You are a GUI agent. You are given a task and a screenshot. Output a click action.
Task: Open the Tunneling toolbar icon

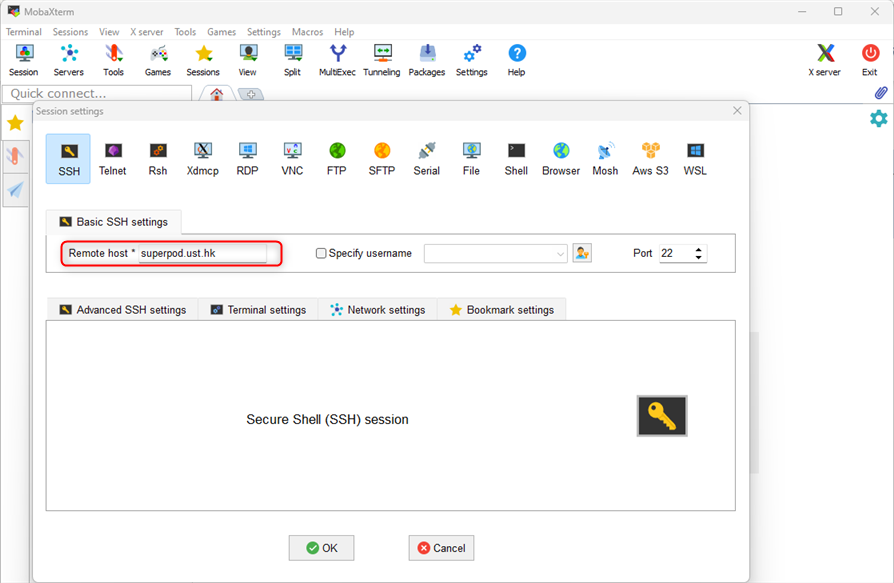382,60
